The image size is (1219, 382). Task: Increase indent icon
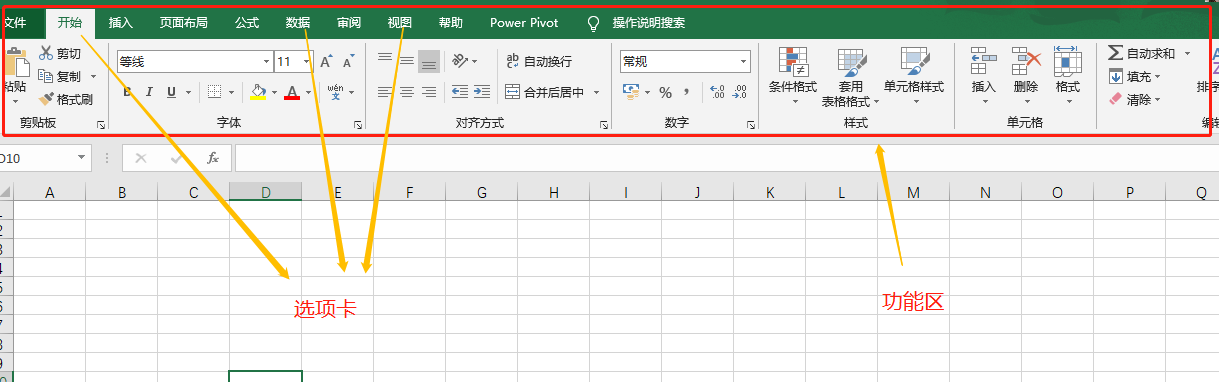pyautogui.click(x=482, y=92)
